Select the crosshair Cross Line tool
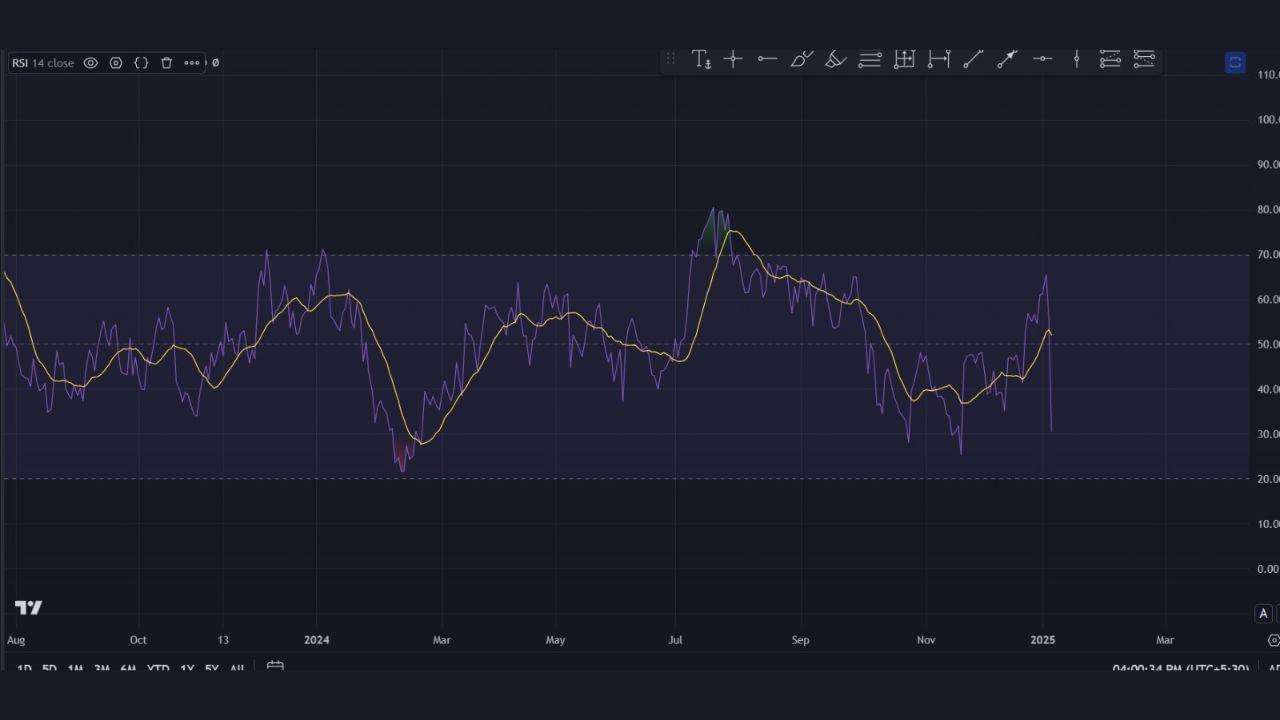Screen dimensions: 1280x720 [733, 60]
